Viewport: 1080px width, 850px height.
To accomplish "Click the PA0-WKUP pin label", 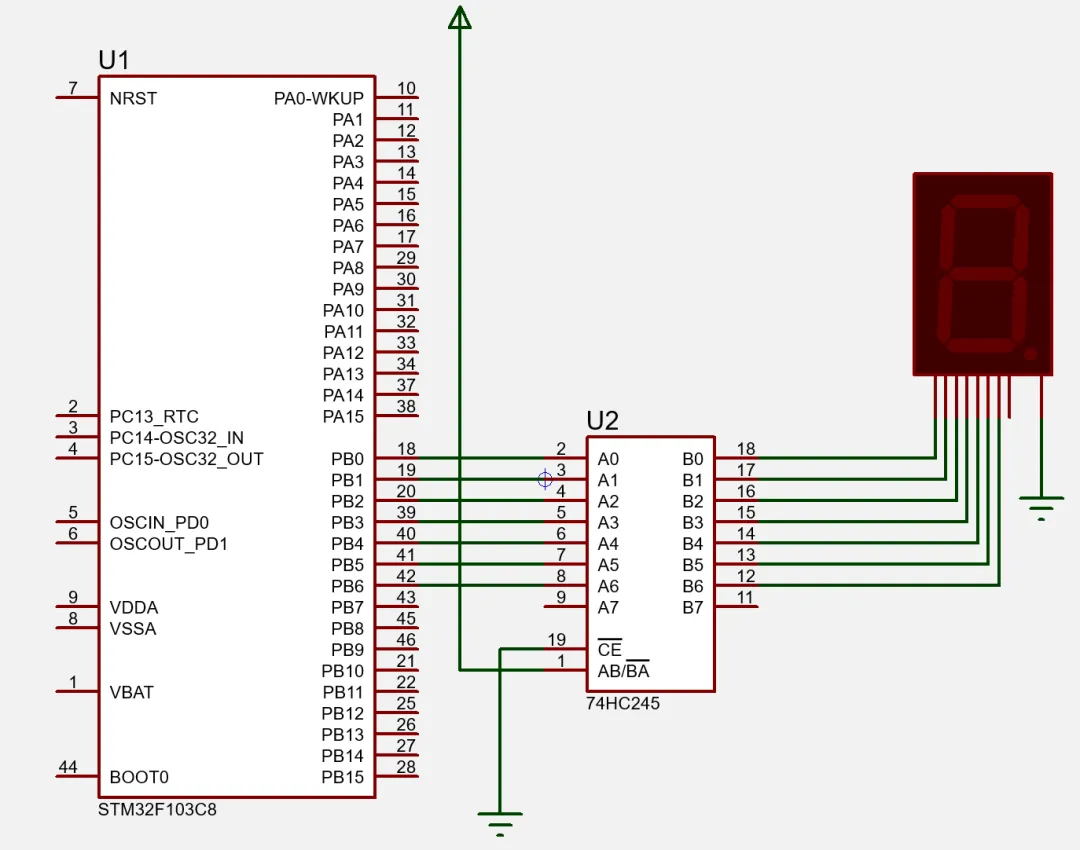I will click(319, 99).
